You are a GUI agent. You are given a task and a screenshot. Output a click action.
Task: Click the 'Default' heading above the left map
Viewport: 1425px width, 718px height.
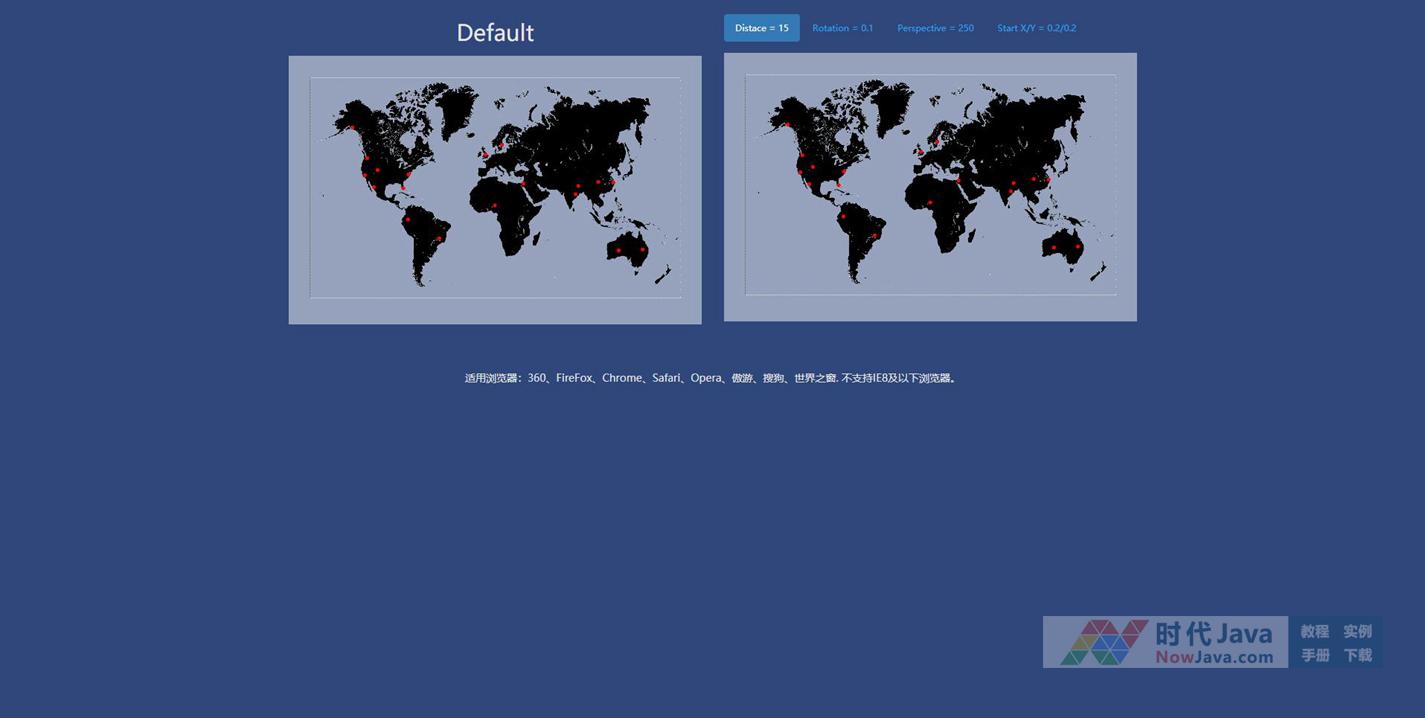[495, 33]
